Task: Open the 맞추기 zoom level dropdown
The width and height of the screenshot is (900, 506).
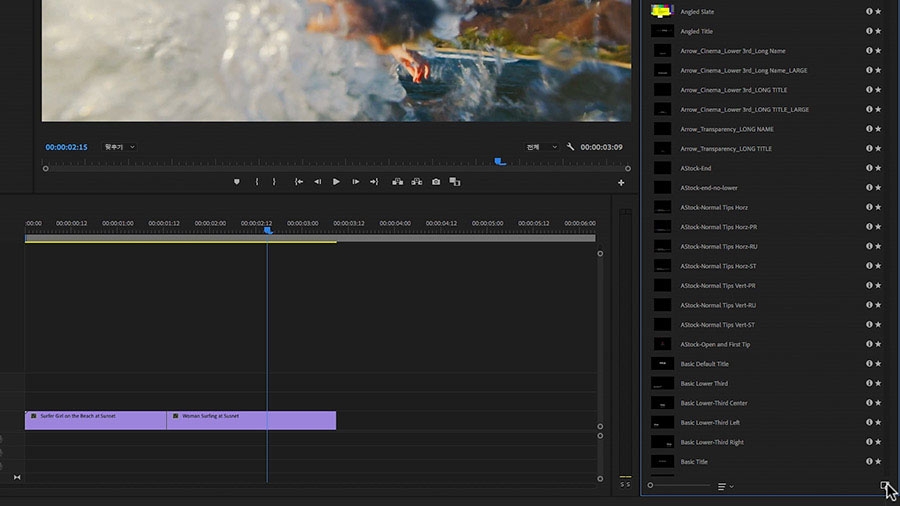Action: pyautogui.click(x=119, y=147)
